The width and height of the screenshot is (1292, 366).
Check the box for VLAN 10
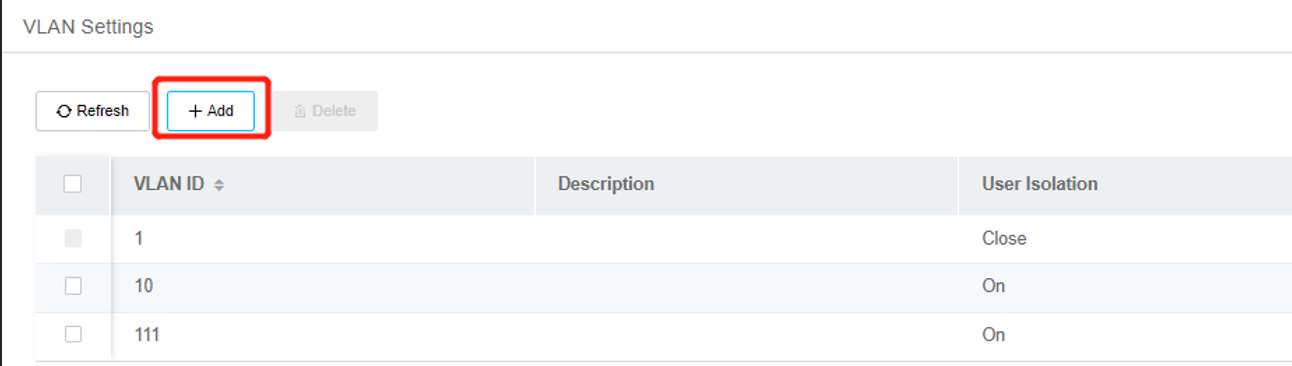pos(72,286)
